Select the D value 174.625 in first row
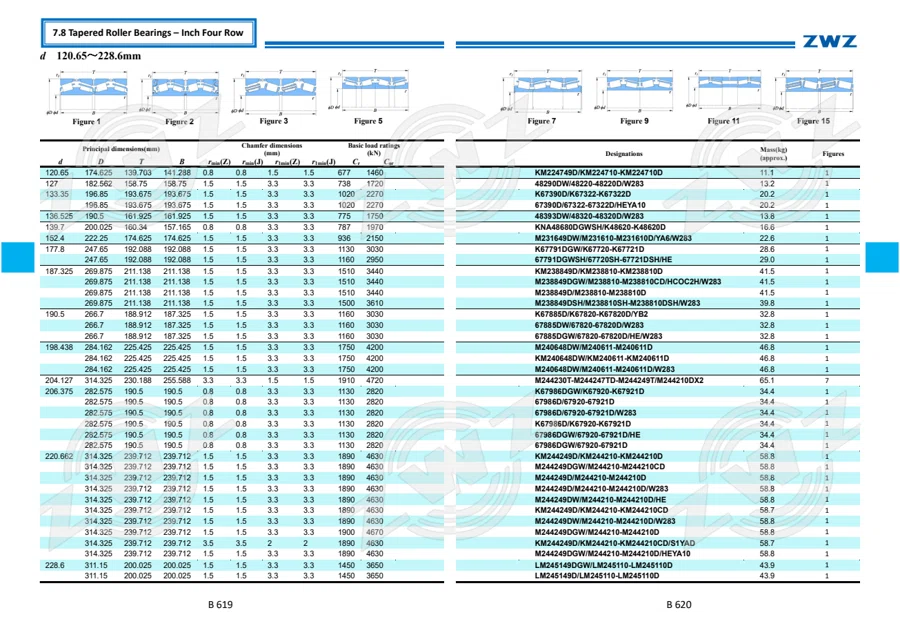 point(99,173)
